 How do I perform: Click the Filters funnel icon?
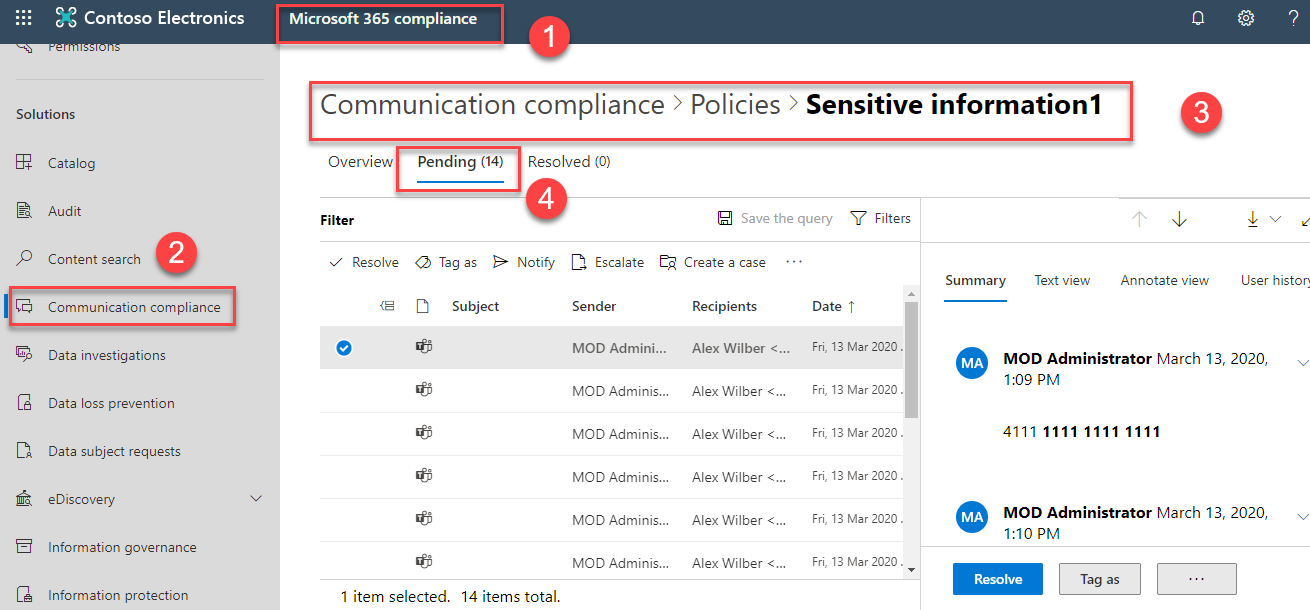(858, 218)
